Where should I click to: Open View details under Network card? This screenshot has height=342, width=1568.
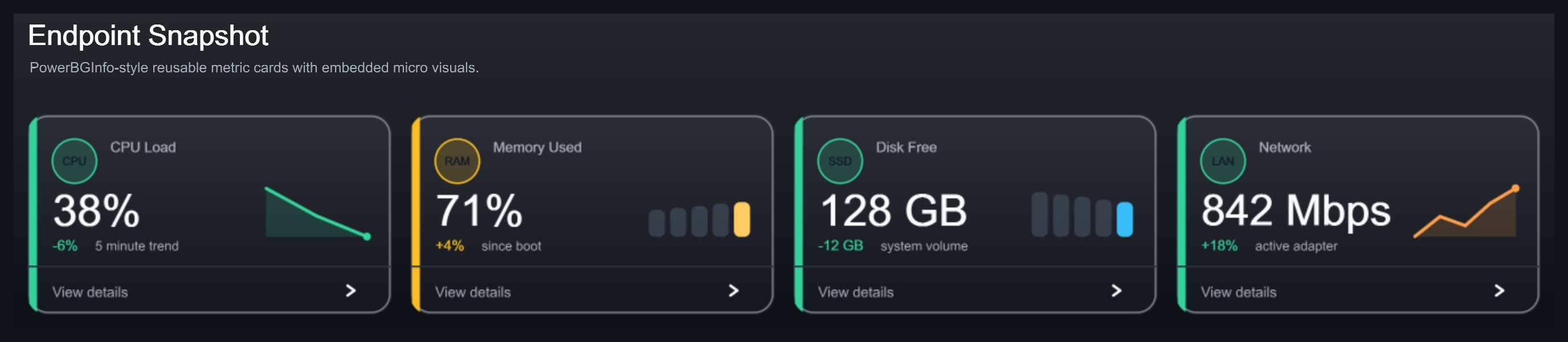point(1239,292)
